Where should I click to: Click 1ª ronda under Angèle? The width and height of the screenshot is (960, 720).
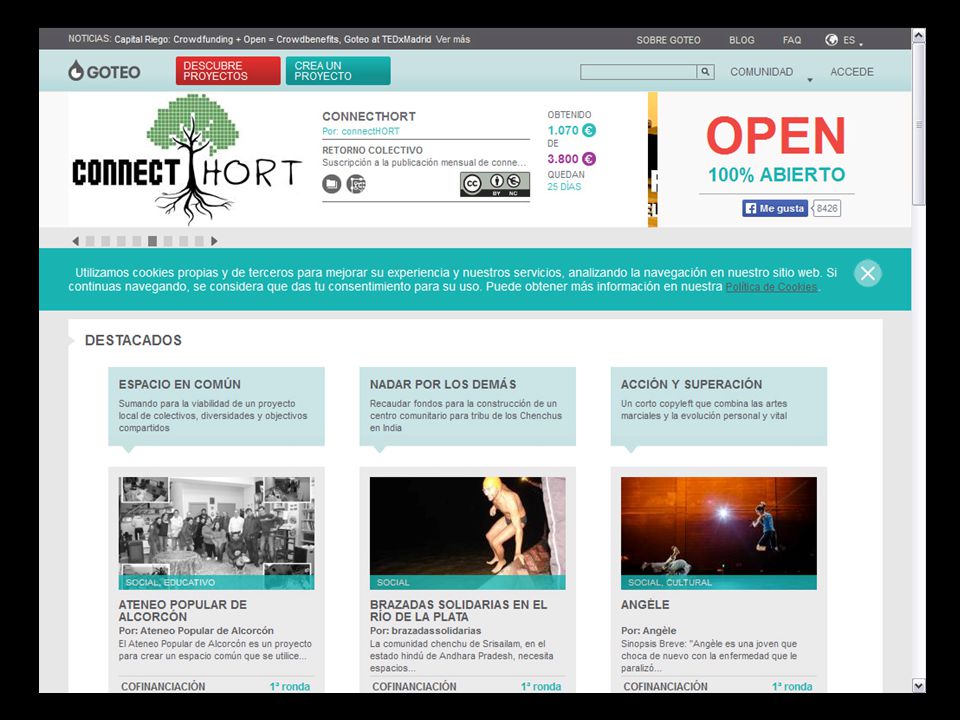792,686
